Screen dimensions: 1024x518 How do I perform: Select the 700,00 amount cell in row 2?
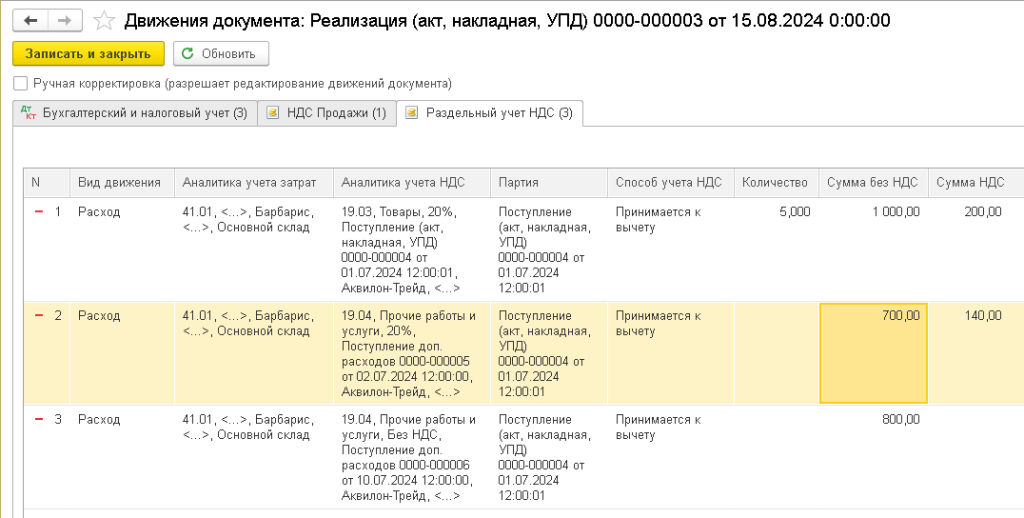pyautogui.click(x=873, y=353)
